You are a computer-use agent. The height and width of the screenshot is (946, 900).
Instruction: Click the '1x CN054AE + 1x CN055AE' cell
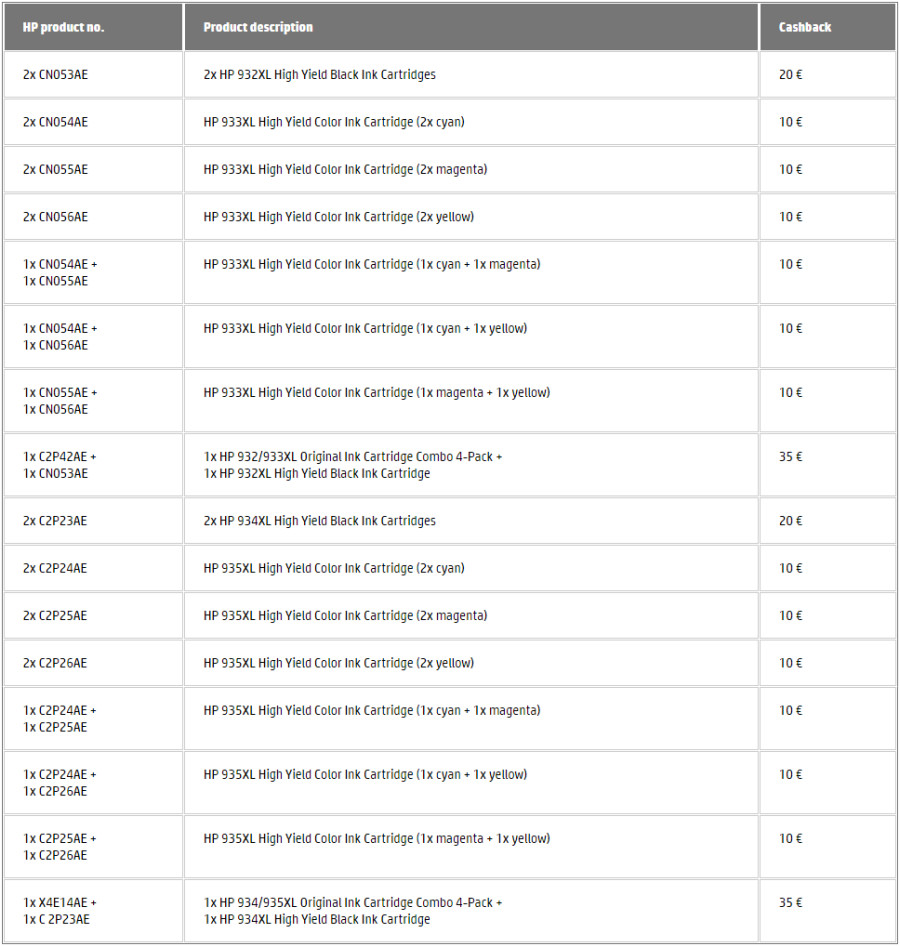tap(93, 273)
